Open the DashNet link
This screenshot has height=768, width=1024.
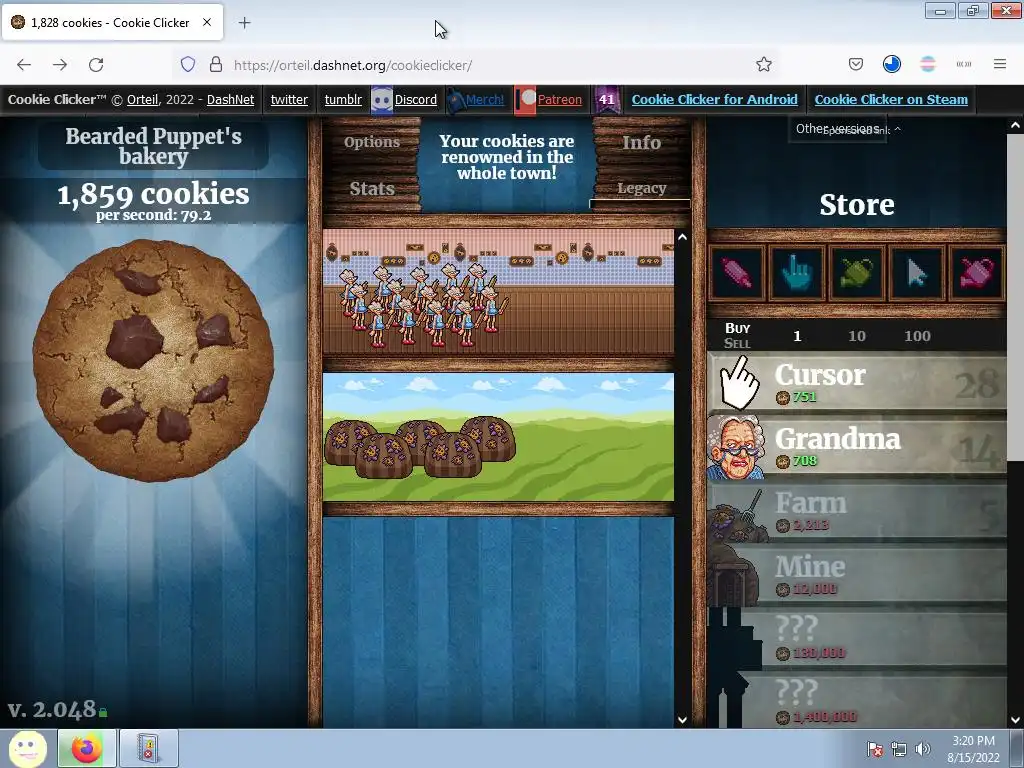(231, 100)
